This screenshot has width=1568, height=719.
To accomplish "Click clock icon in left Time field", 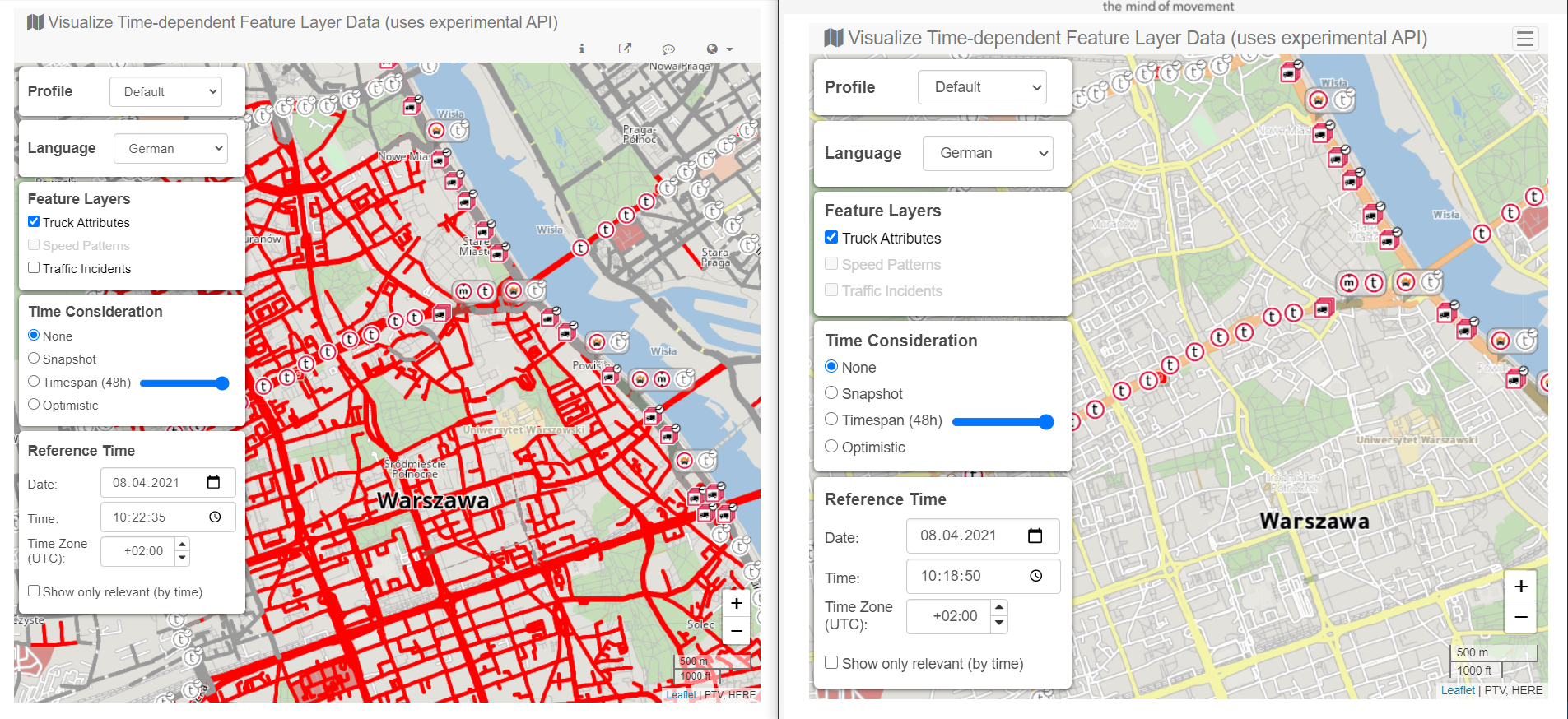I will (215, 517).
